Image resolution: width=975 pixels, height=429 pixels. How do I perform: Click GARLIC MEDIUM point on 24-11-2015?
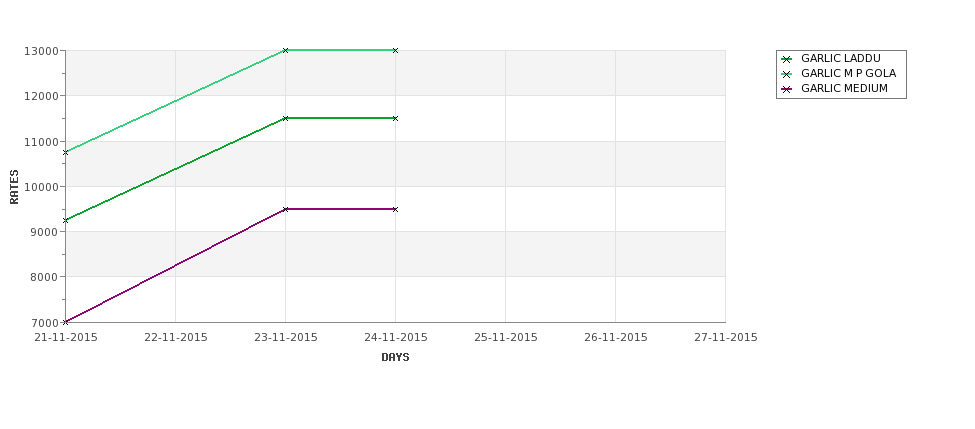click(x=395, y=210)
